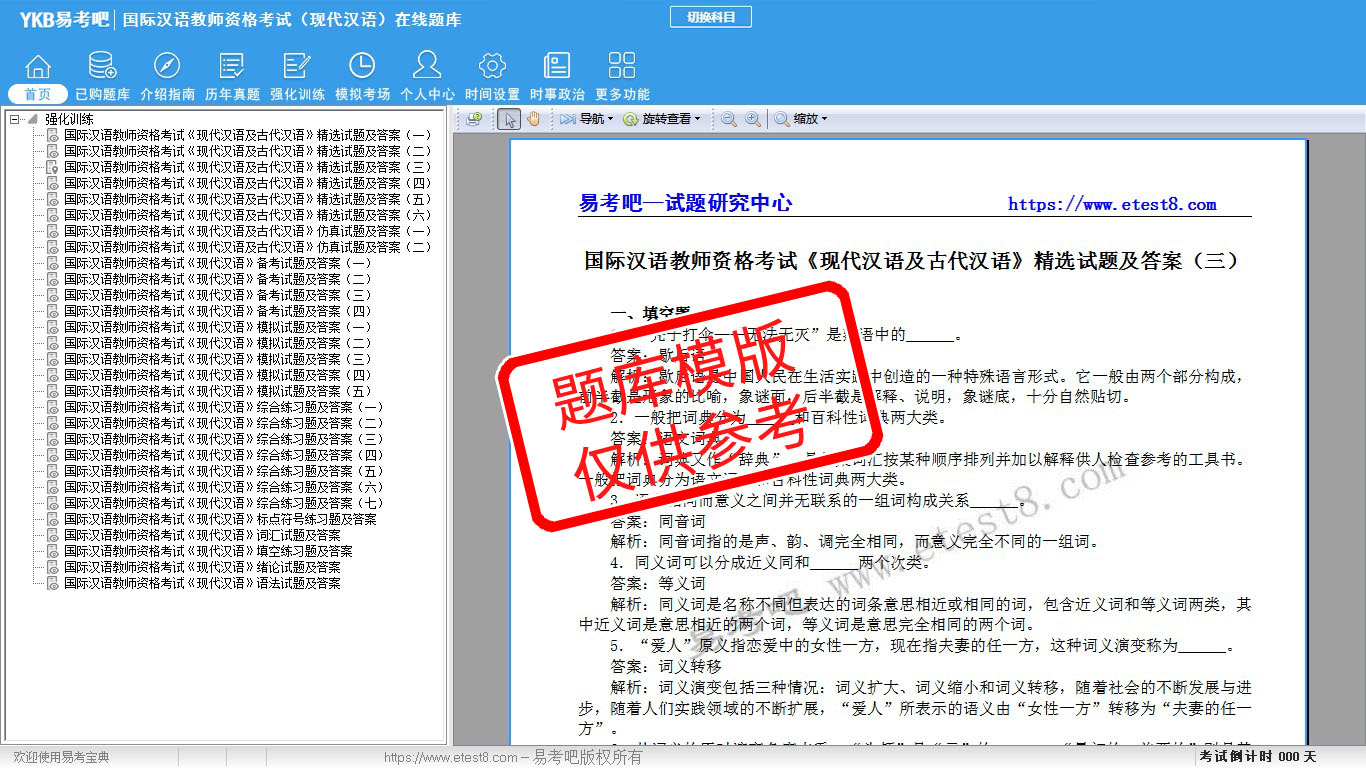Screen dimensions: 1366x768
Task: Click the zoom out magnifier
Action: [729, 119]
